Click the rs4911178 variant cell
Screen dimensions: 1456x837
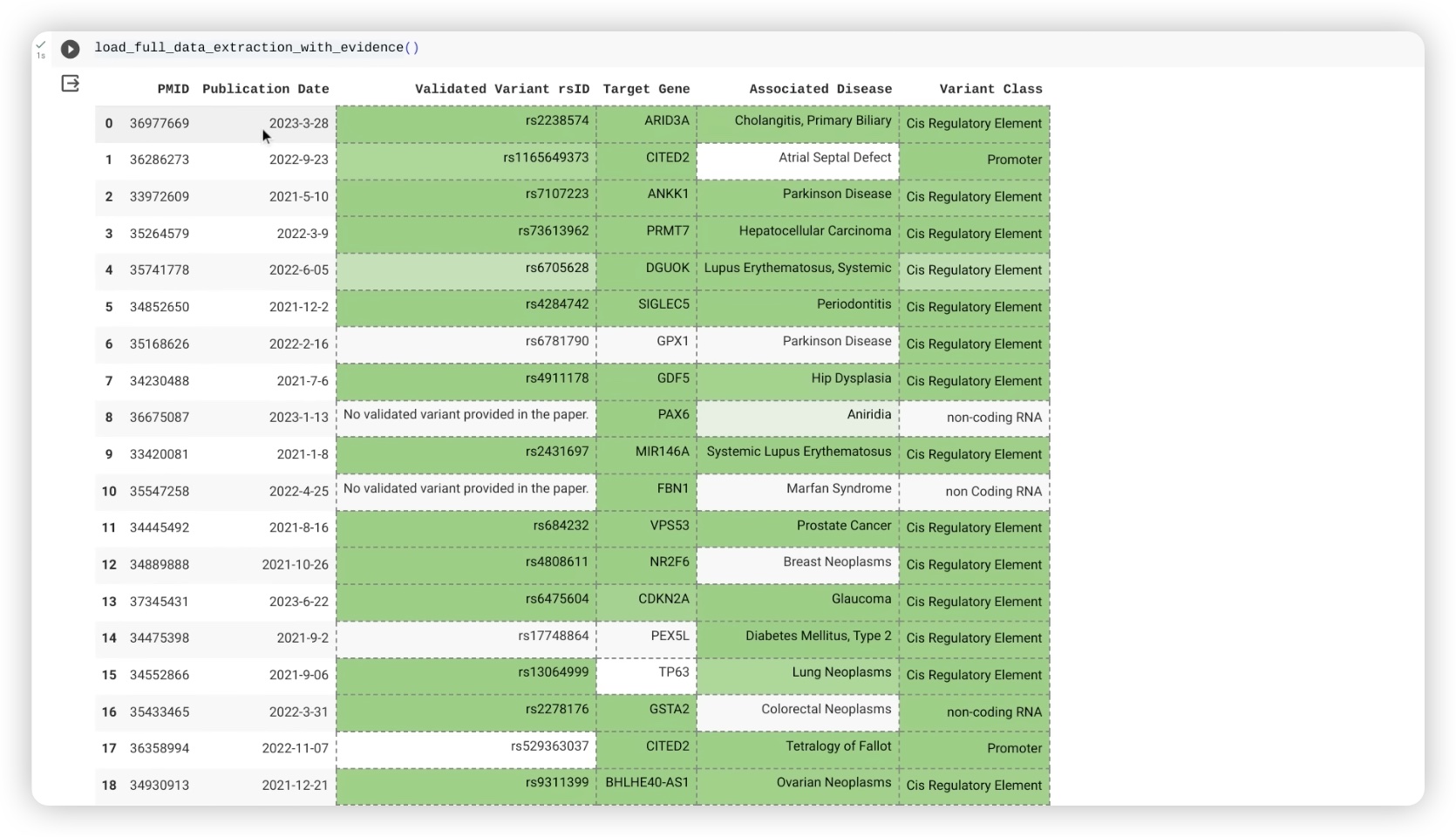click(466, 382)
